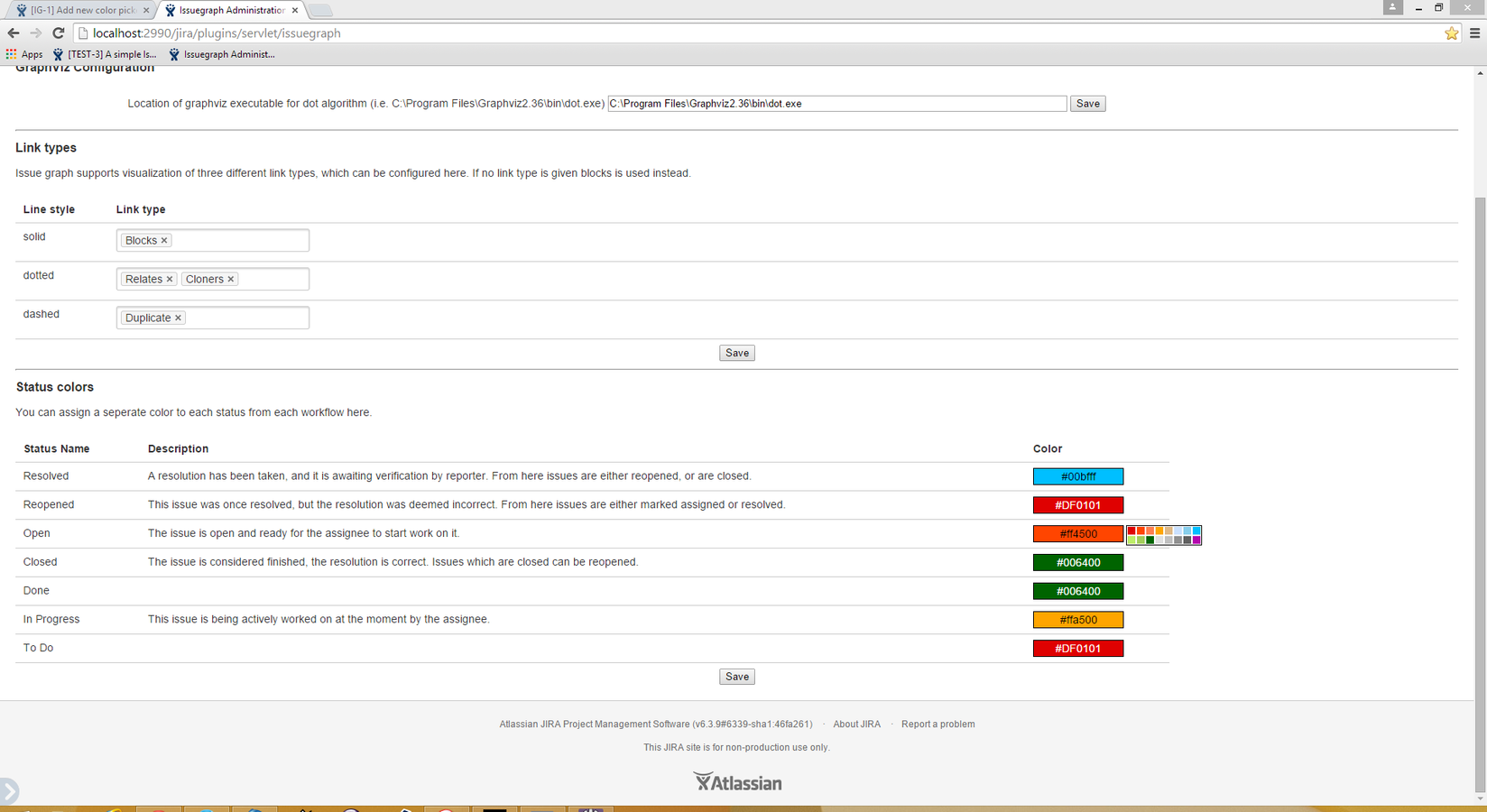
Task: Focus the Graphviz dot.exe path field
Action: [837, 104]
